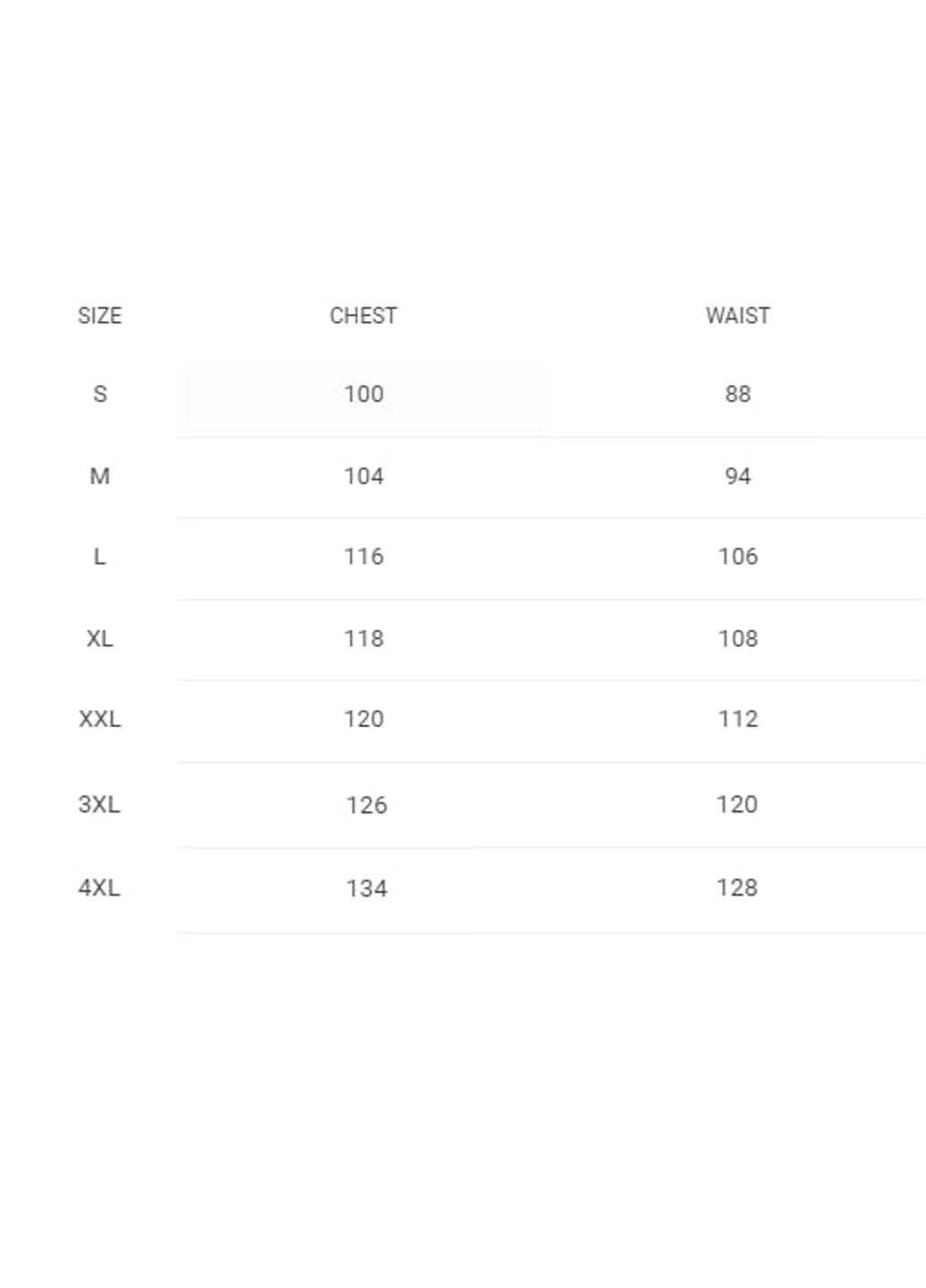Click chest value 118 for size XL

[364, 639]
